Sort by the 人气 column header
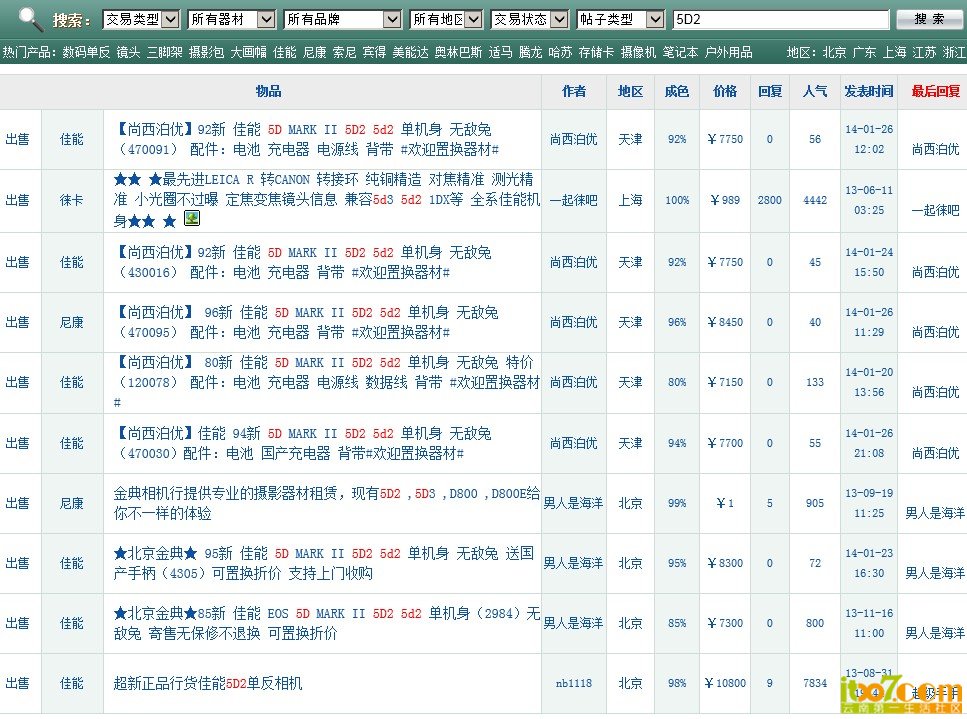967x719 pixels. [815, 91]
